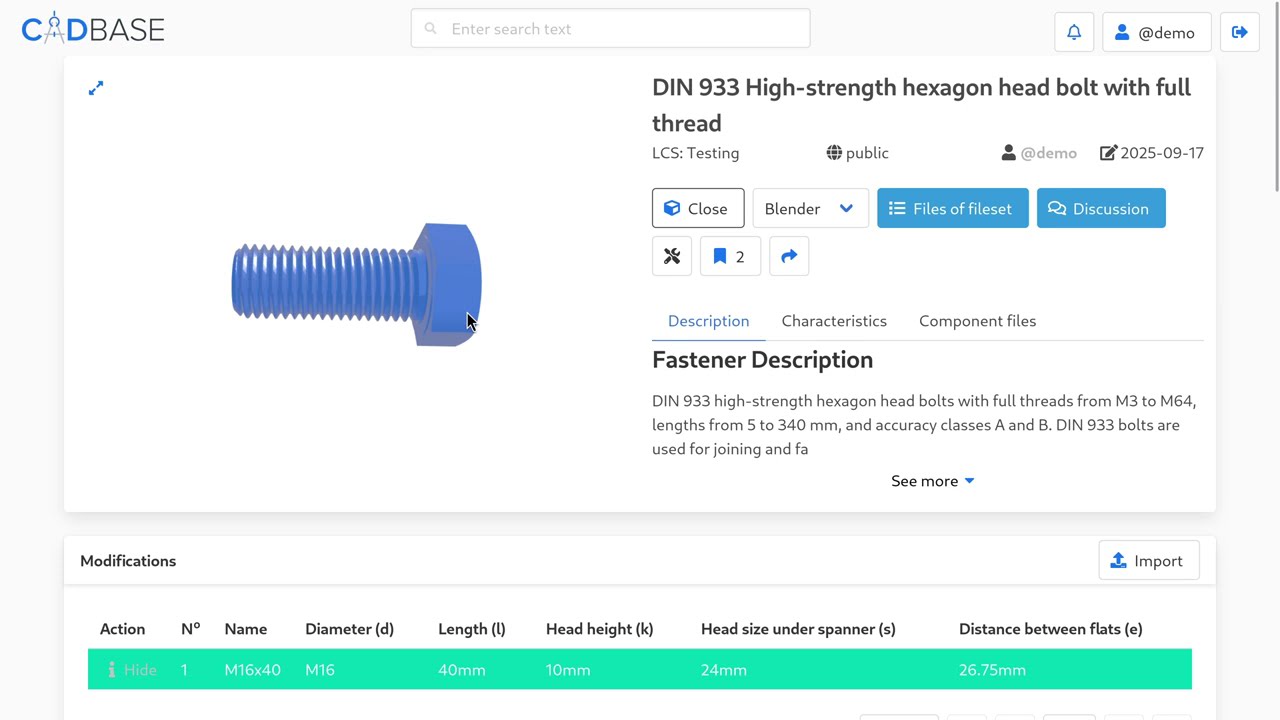This screenshot has width=1280, height=720.
Task: Select the Description tab
Action: [708, 321]
